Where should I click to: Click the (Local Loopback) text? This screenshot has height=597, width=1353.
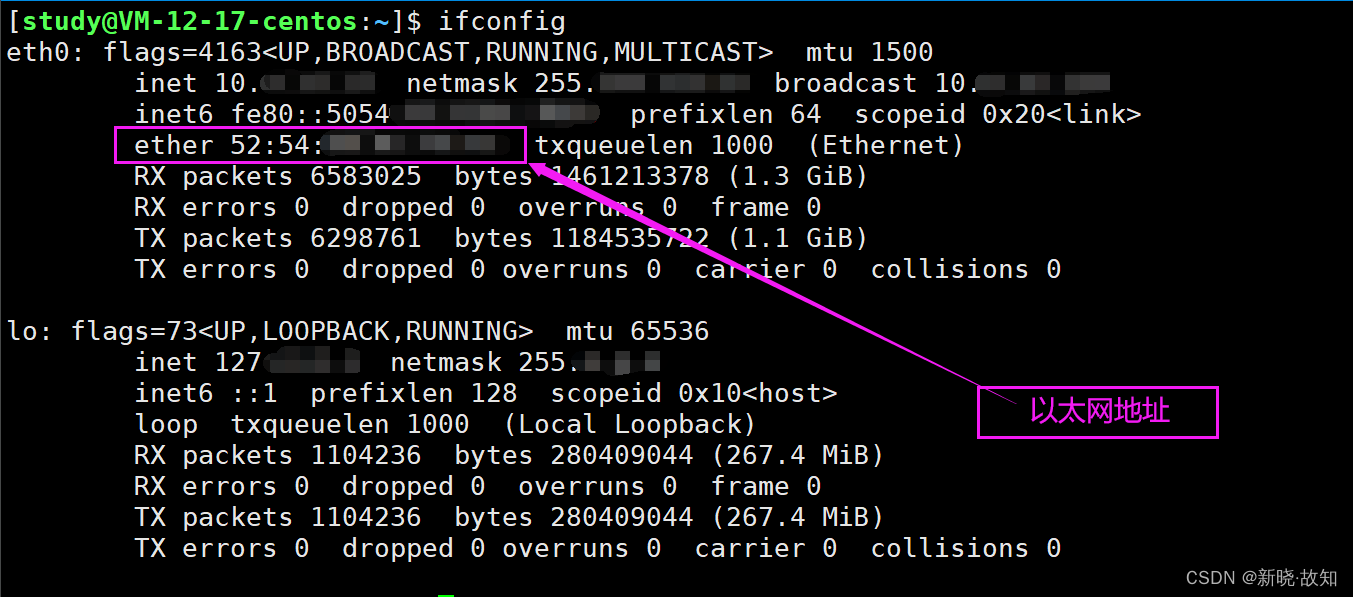(x=630, y=424)
